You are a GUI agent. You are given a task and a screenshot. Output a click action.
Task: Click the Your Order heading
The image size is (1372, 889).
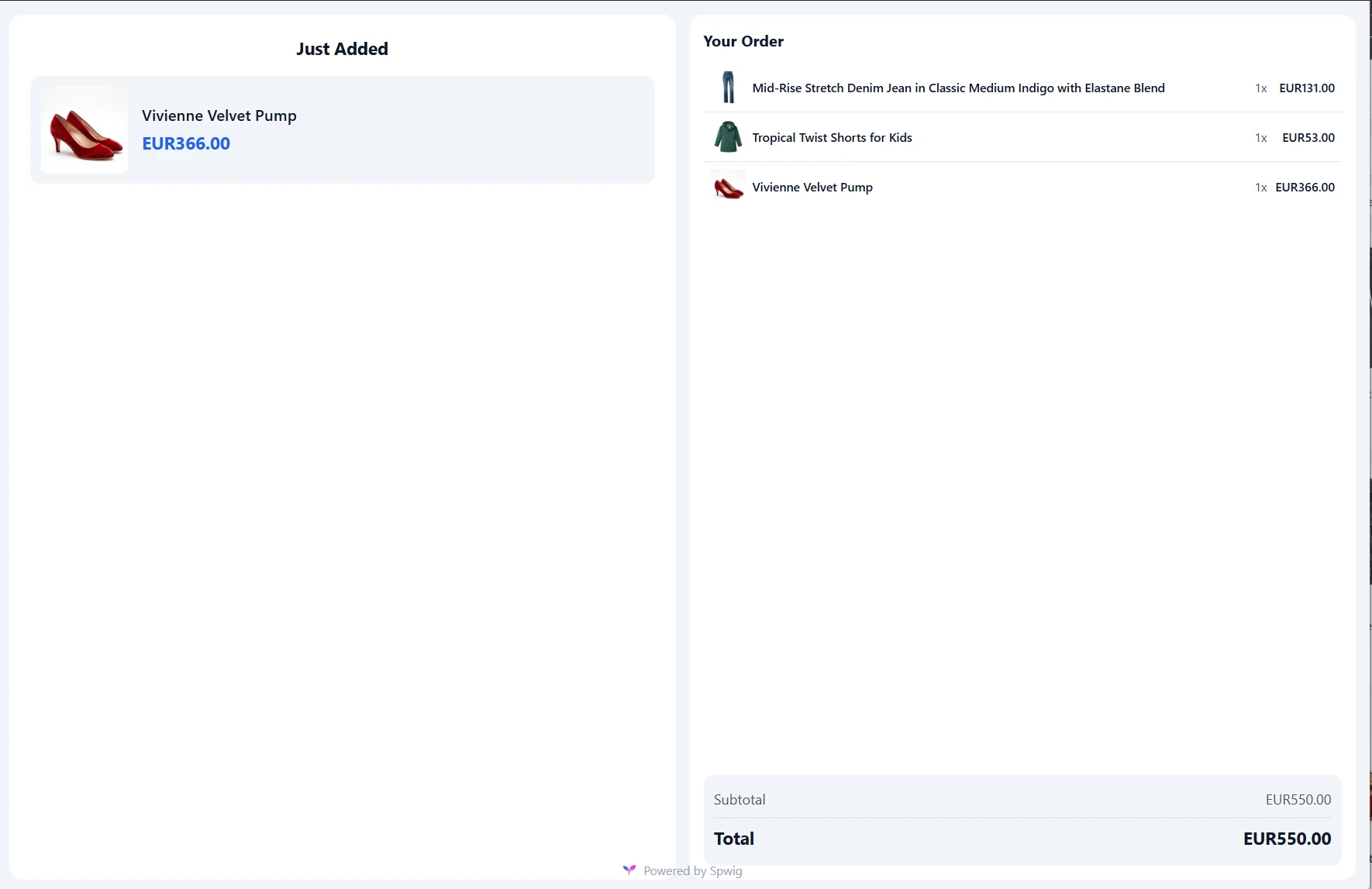743,41
